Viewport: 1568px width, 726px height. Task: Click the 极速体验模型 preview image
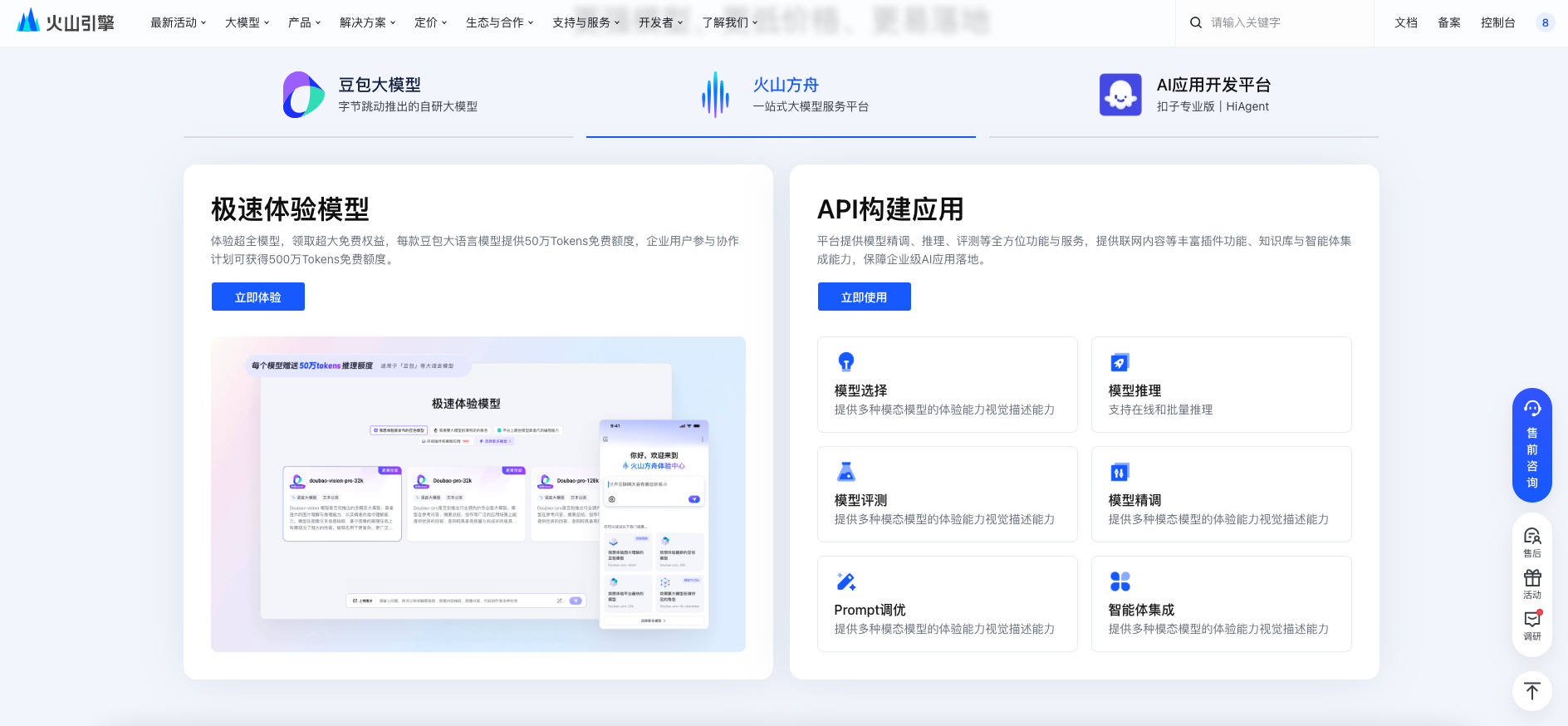click(x=478, y=493)
